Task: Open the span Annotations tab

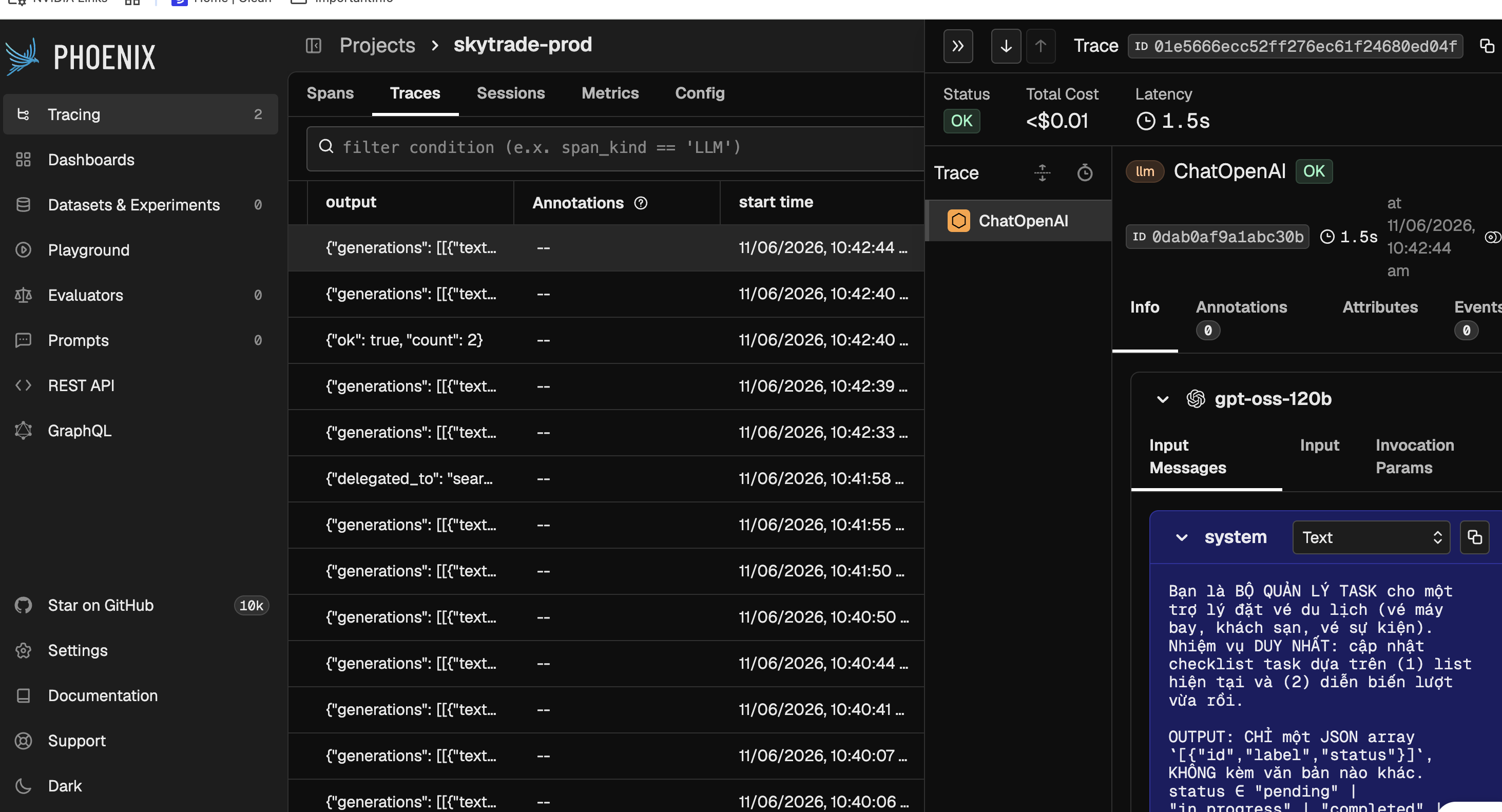Action: [1241, 318]
